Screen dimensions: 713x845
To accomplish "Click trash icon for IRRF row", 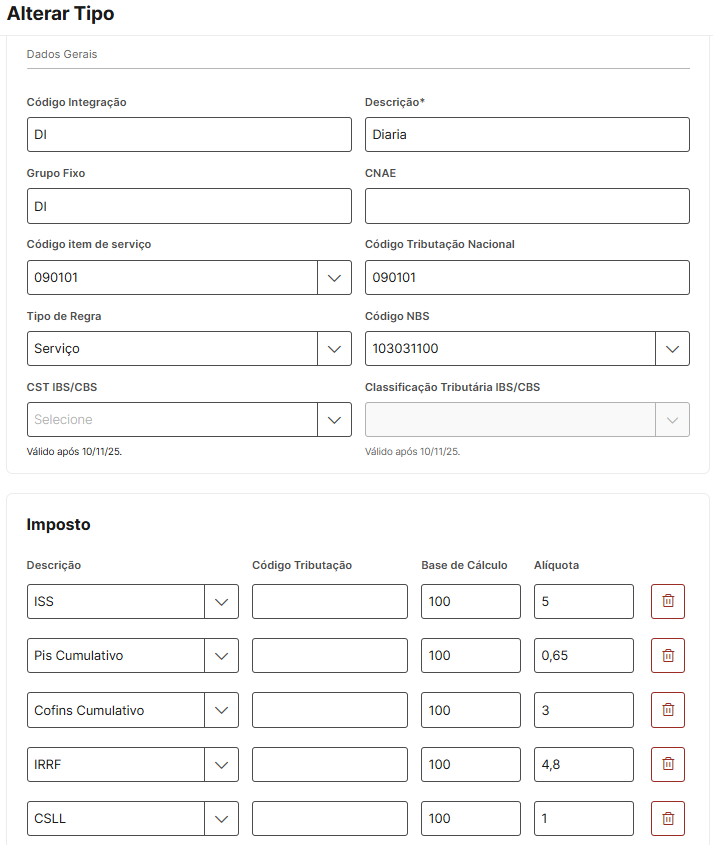I will pos(668,764).
